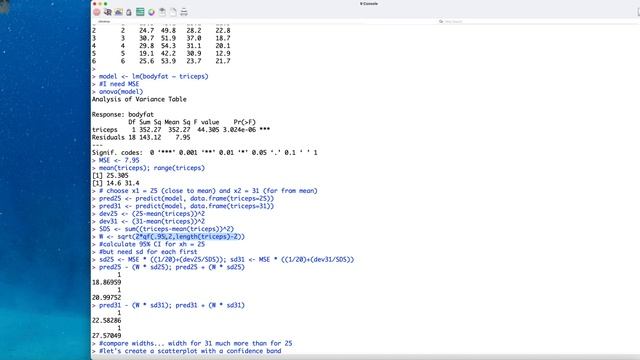640x360 pixels.
Task: Click the 'Analysis of Variance Table' heading
Action: 139,99
